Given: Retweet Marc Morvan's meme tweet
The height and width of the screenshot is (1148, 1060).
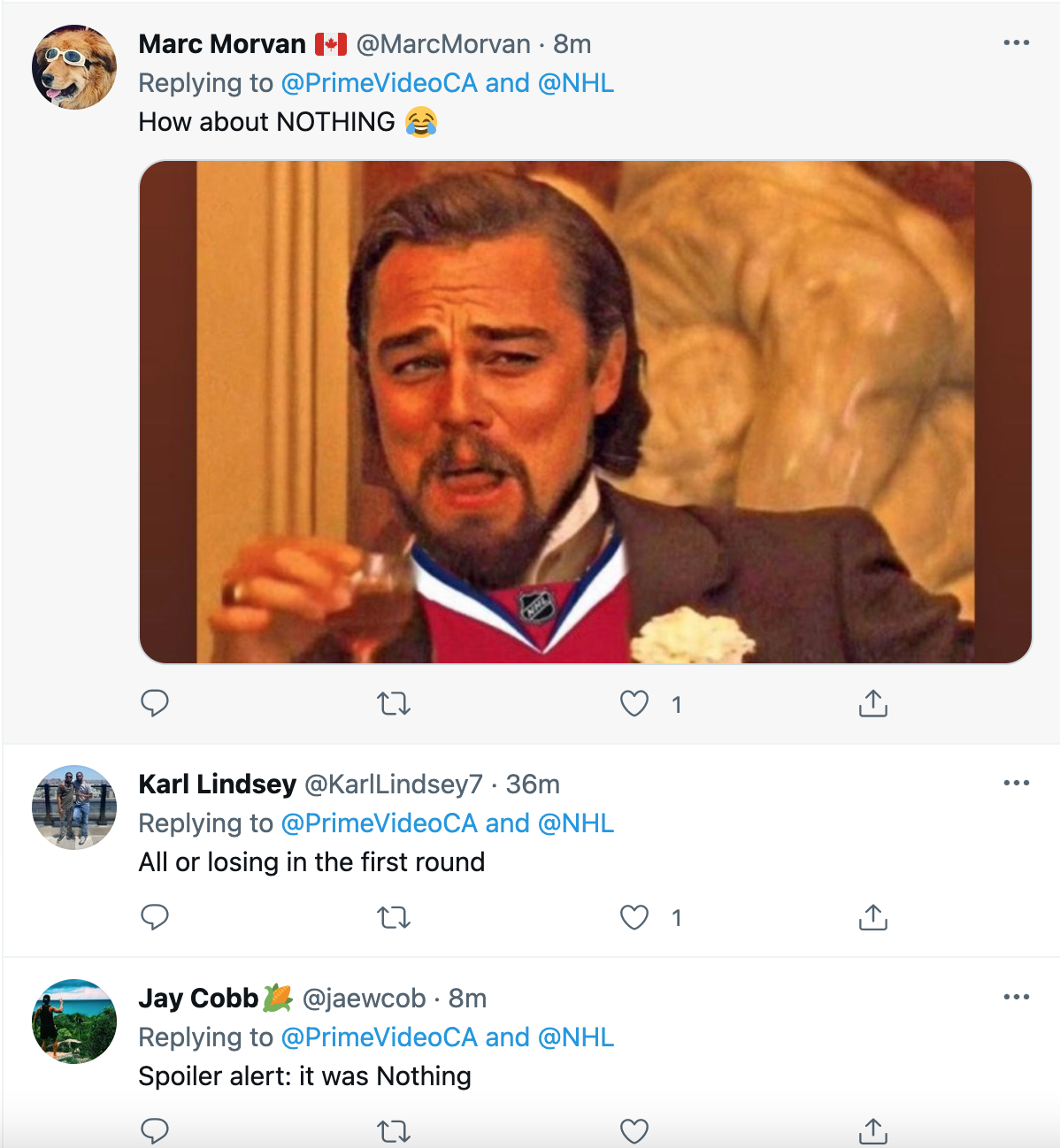Looking at the screenshot, I should pos(394,704).
